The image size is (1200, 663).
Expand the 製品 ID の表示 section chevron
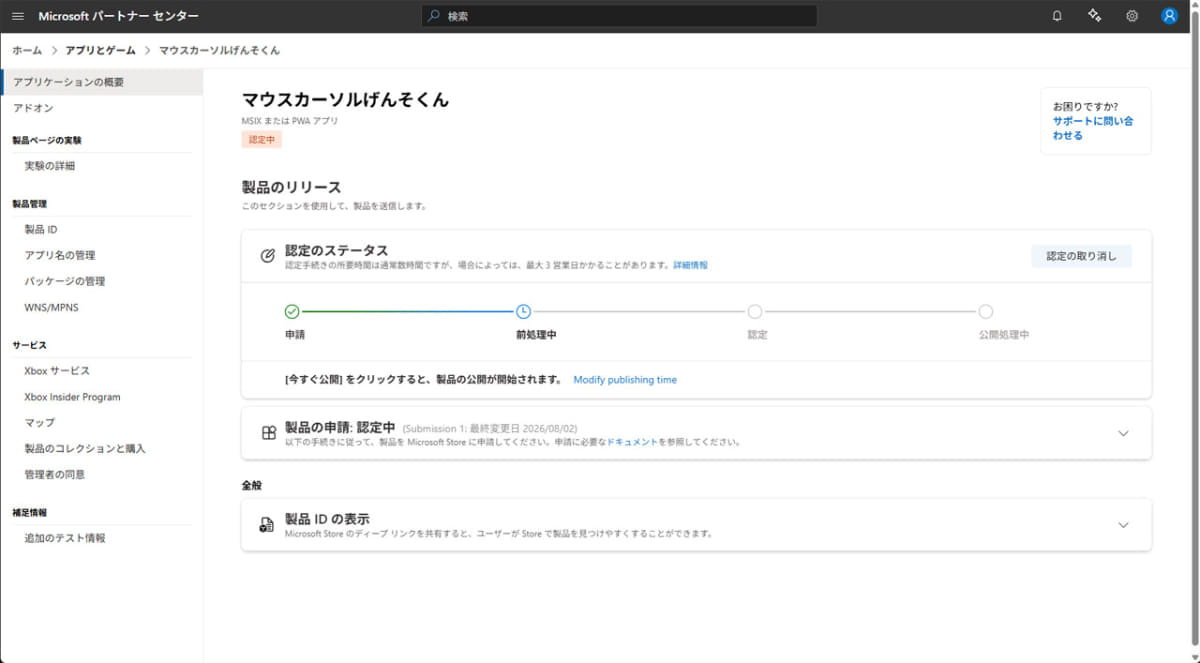click(1123, 525)
